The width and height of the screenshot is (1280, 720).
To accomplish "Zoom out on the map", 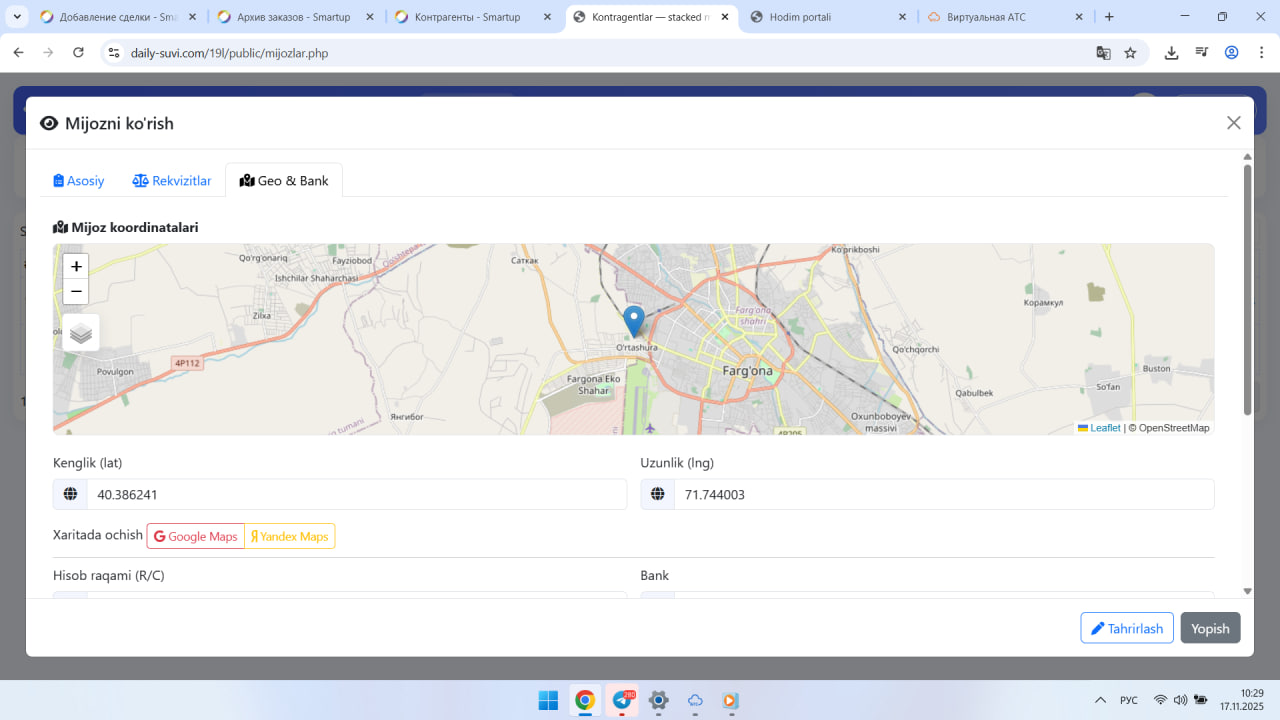I will pos(76,292).
